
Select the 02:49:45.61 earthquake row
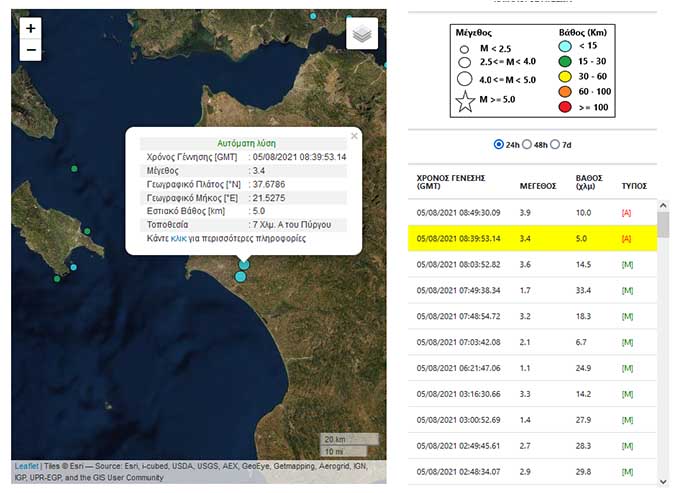532,446
